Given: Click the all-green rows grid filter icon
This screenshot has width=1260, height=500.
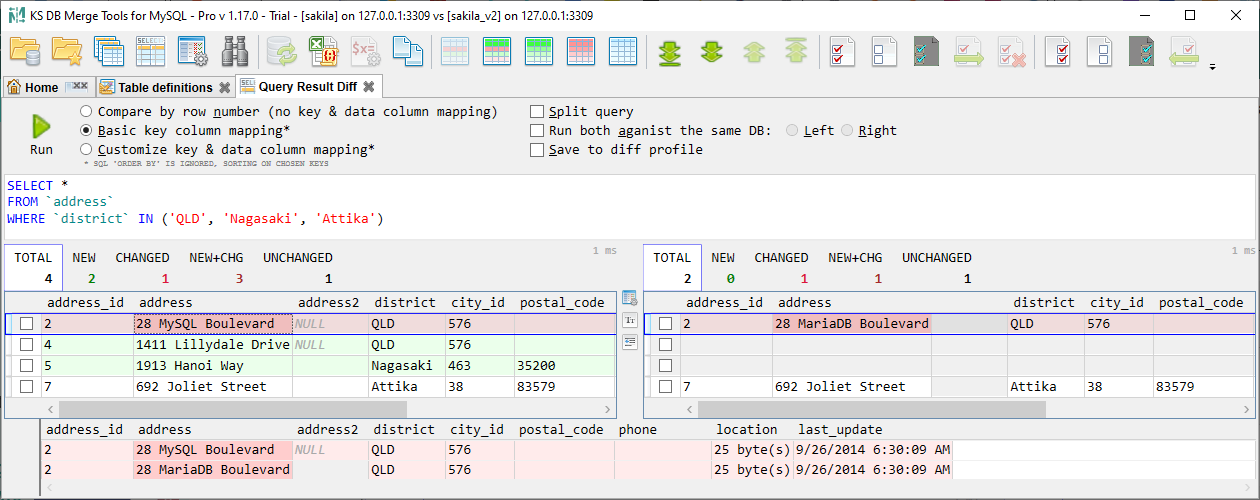Looking at the screenshot, I should [539, 50].
